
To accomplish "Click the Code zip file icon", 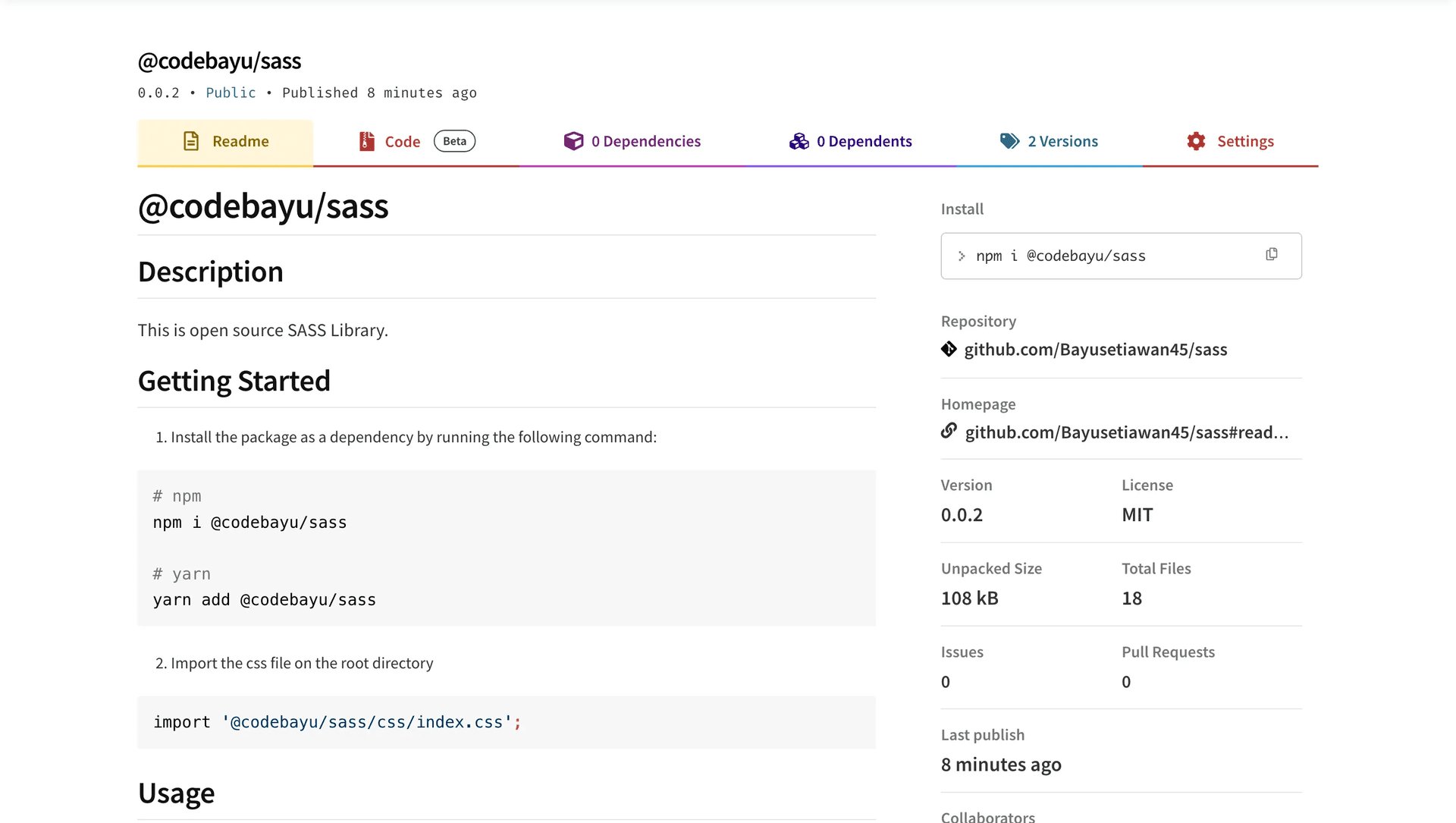I will (x=367, y=141).
